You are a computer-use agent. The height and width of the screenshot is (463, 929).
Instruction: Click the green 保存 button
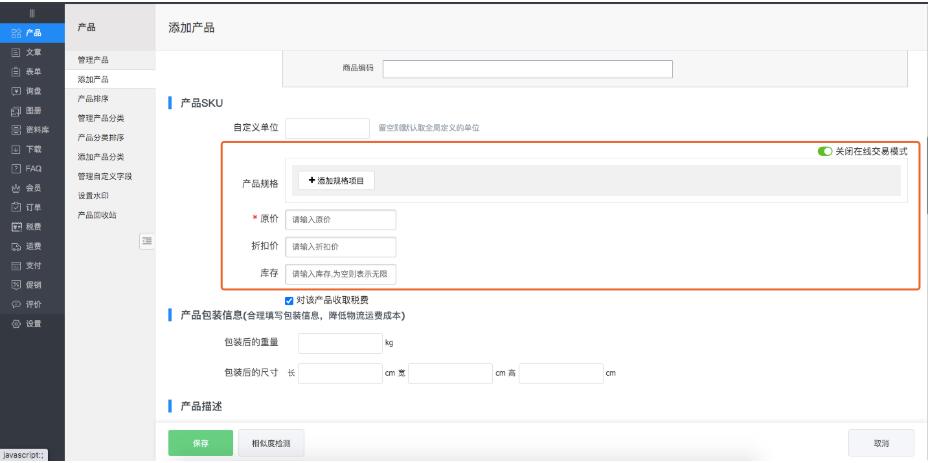click(x=199, y=442)
